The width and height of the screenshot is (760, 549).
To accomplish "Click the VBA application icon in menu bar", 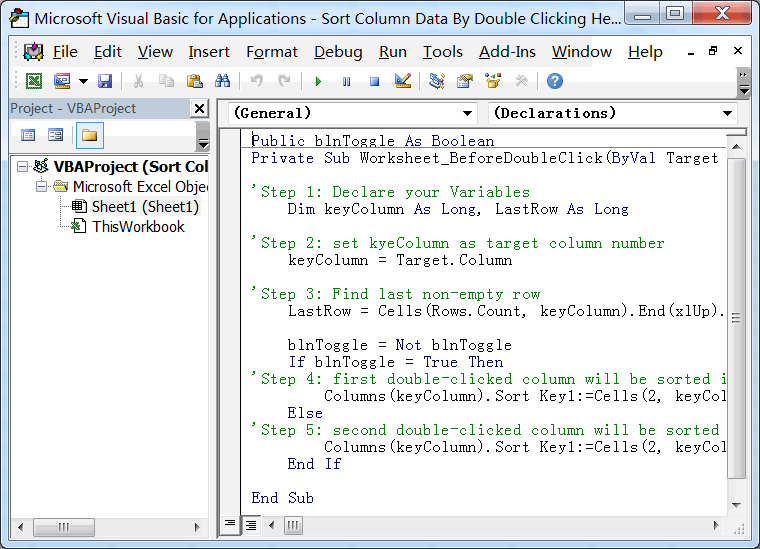I will click(33, 52).
